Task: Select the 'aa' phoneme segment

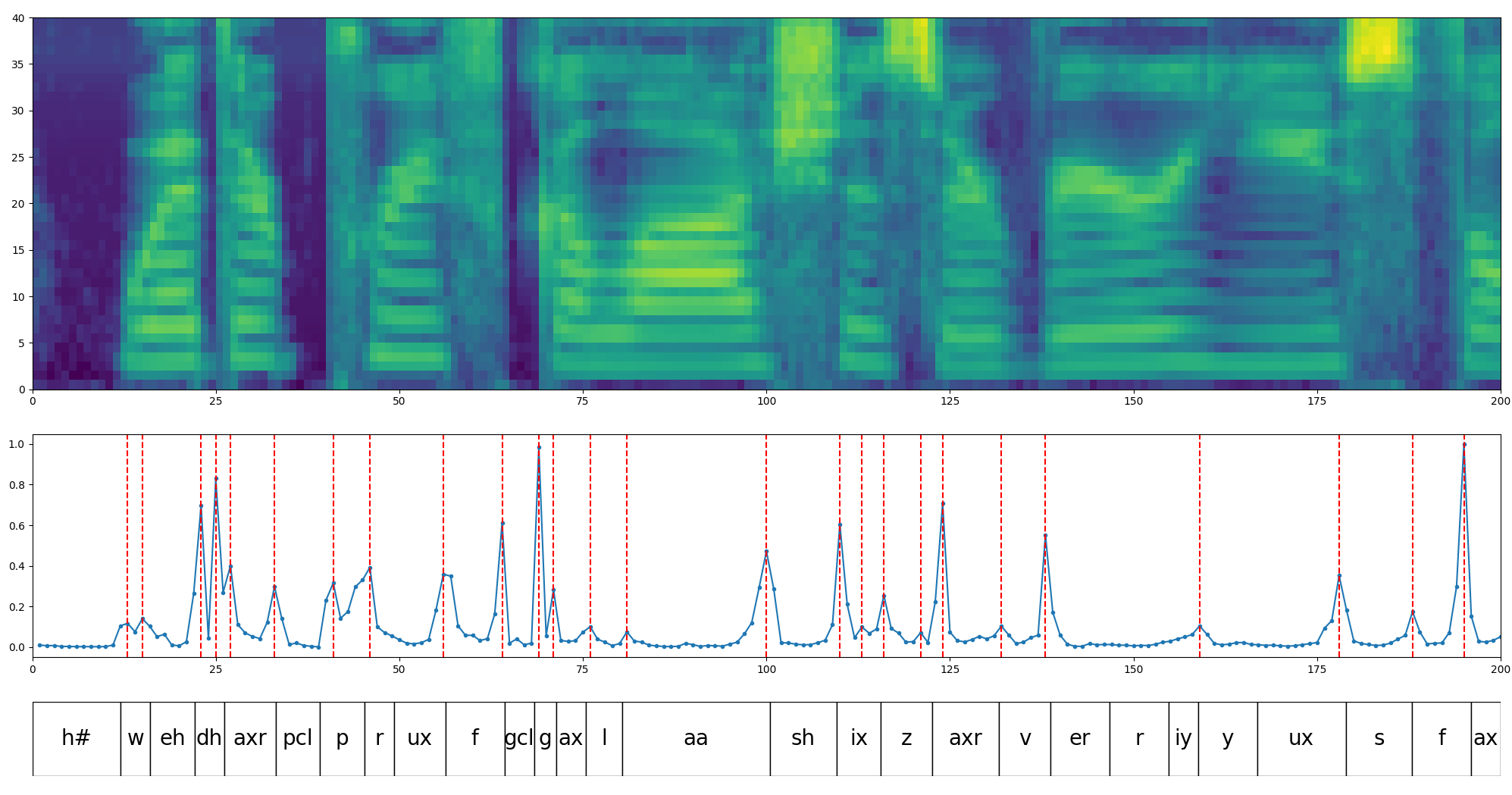Action: (x=696, y=738)
